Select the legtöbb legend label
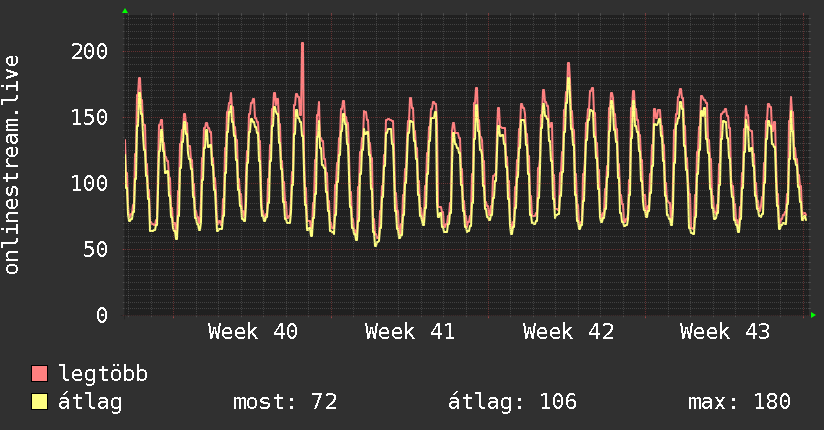 pyautogui.click(x=103, y=374)
